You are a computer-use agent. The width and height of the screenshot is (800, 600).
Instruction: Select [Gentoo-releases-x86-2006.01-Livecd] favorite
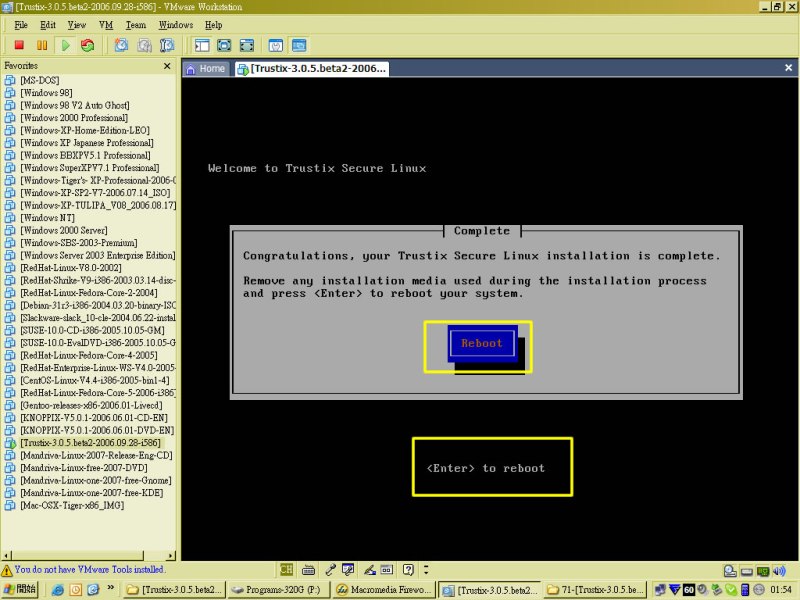(x=91, y=406)
